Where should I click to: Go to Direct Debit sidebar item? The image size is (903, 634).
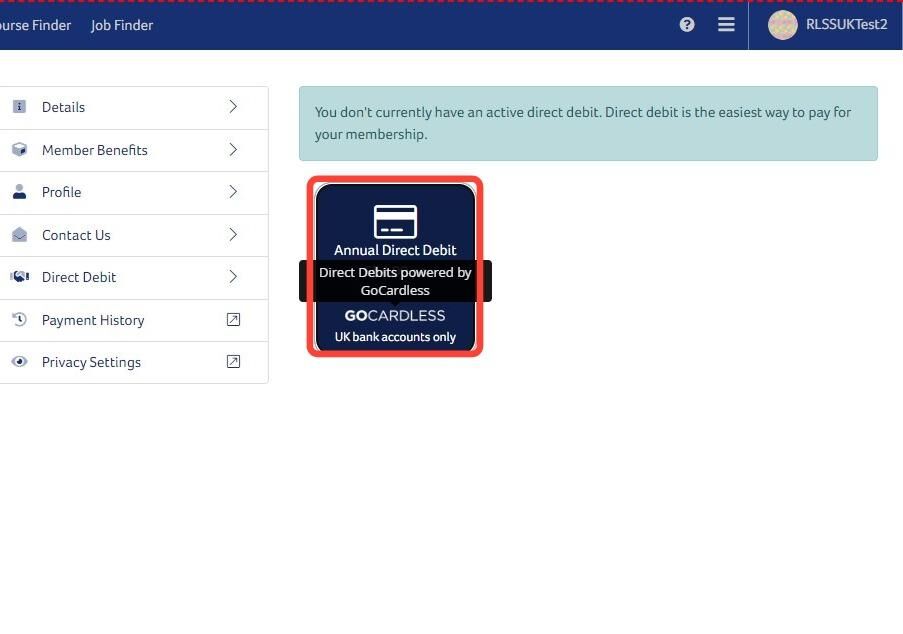[134, 278]
